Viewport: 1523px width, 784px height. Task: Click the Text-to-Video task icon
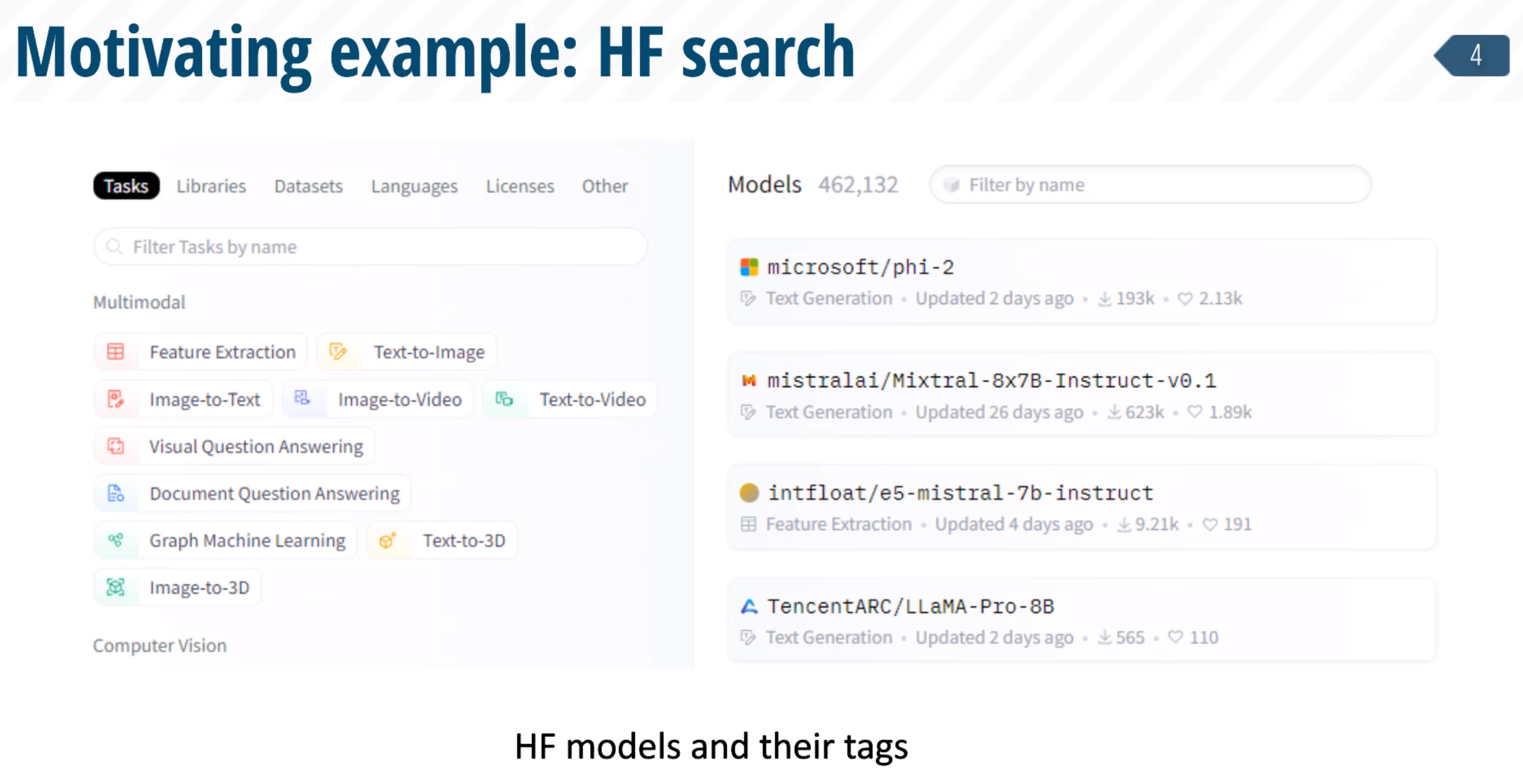(504, 399)
